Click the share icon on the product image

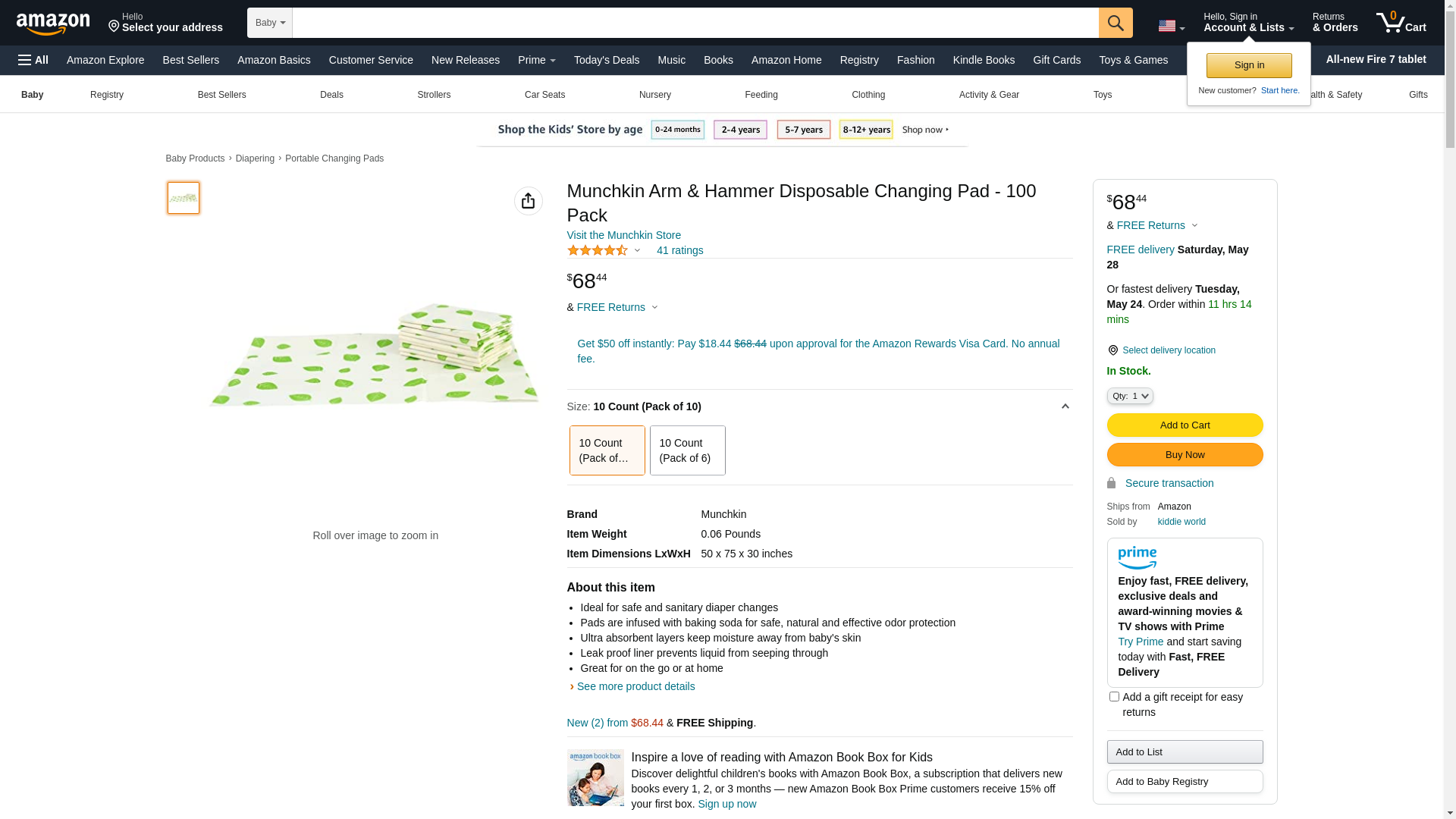point(528,201)
